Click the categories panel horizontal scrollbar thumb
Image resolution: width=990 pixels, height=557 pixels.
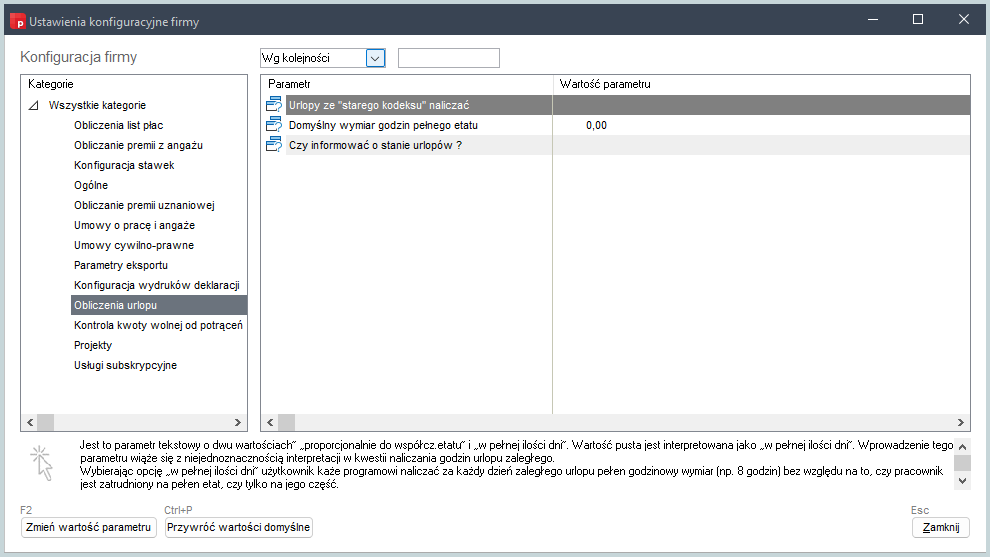click(45, 422)
